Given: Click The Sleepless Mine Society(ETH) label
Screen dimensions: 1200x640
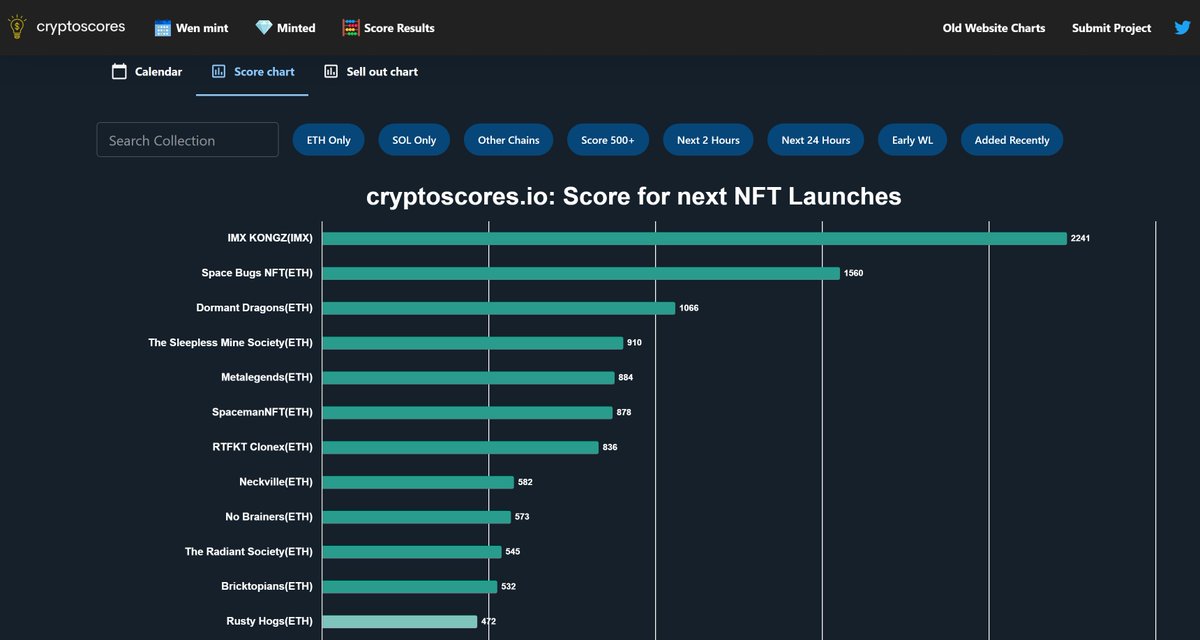Looking at the screenshot, I should pyautogui.click(x=230, y=343).
